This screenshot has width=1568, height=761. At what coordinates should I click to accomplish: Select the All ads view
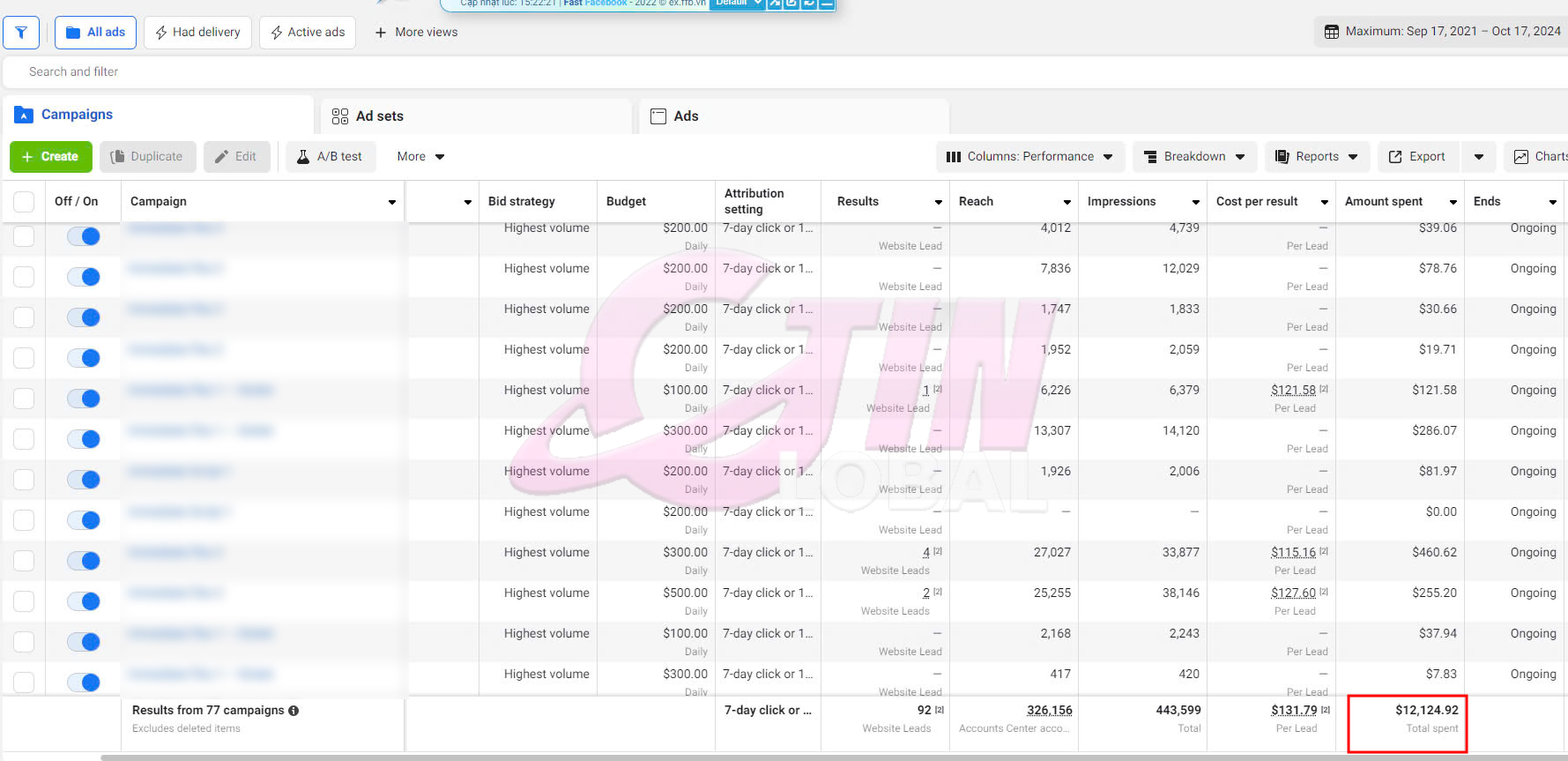[96, 33]
